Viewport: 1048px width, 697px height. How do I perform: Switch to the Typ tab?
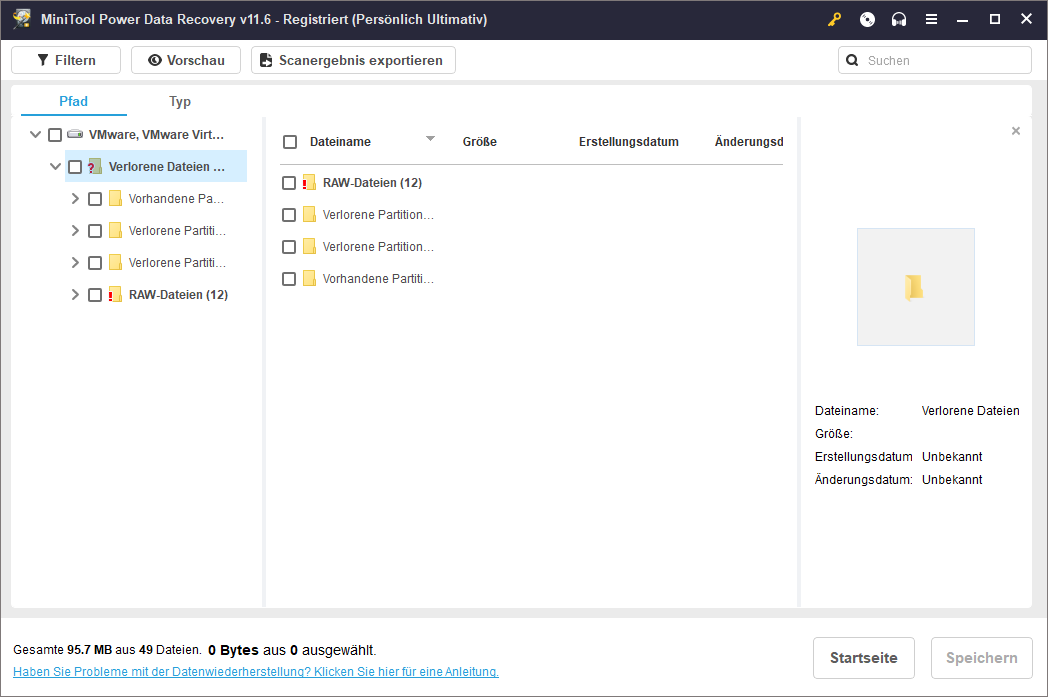(180, 101)
